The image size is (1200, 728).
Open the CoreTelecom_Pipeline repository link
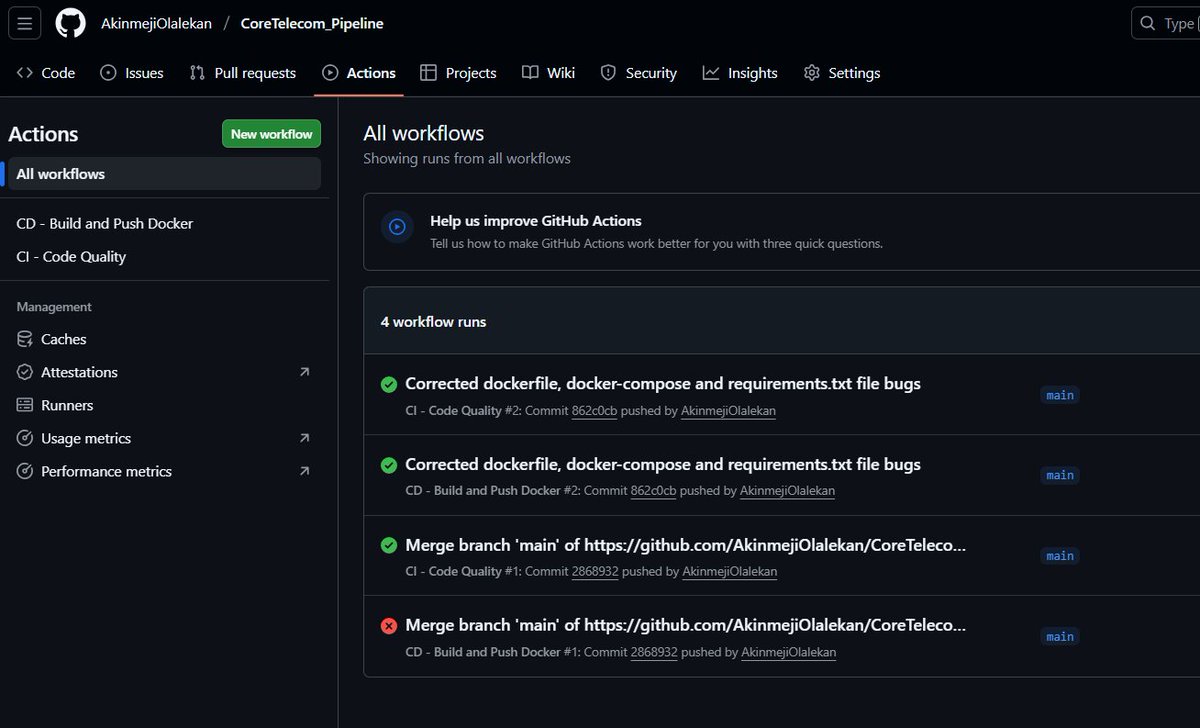pos(312,23)
